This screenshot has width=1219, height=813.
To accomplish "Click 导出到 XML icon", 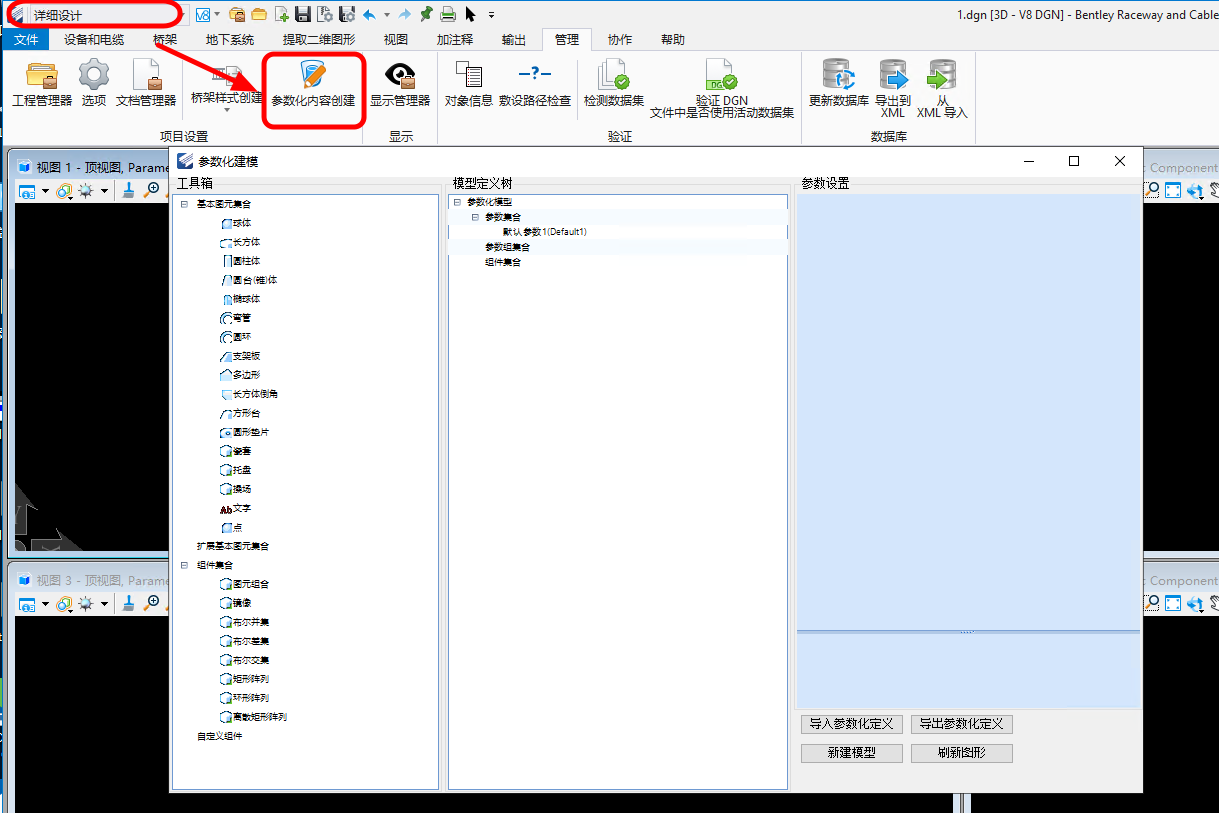I will point(893,88).
